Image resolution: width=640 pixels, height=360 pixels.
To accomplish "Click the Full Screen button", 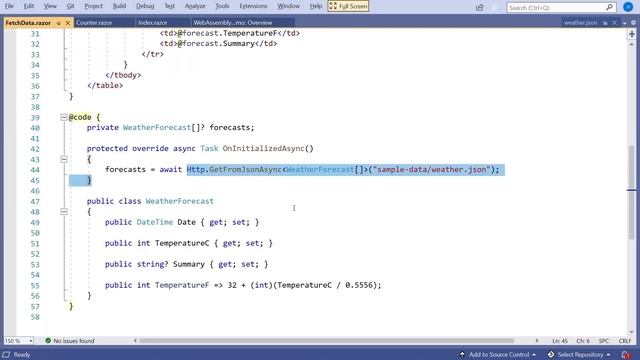I will 348,6.
